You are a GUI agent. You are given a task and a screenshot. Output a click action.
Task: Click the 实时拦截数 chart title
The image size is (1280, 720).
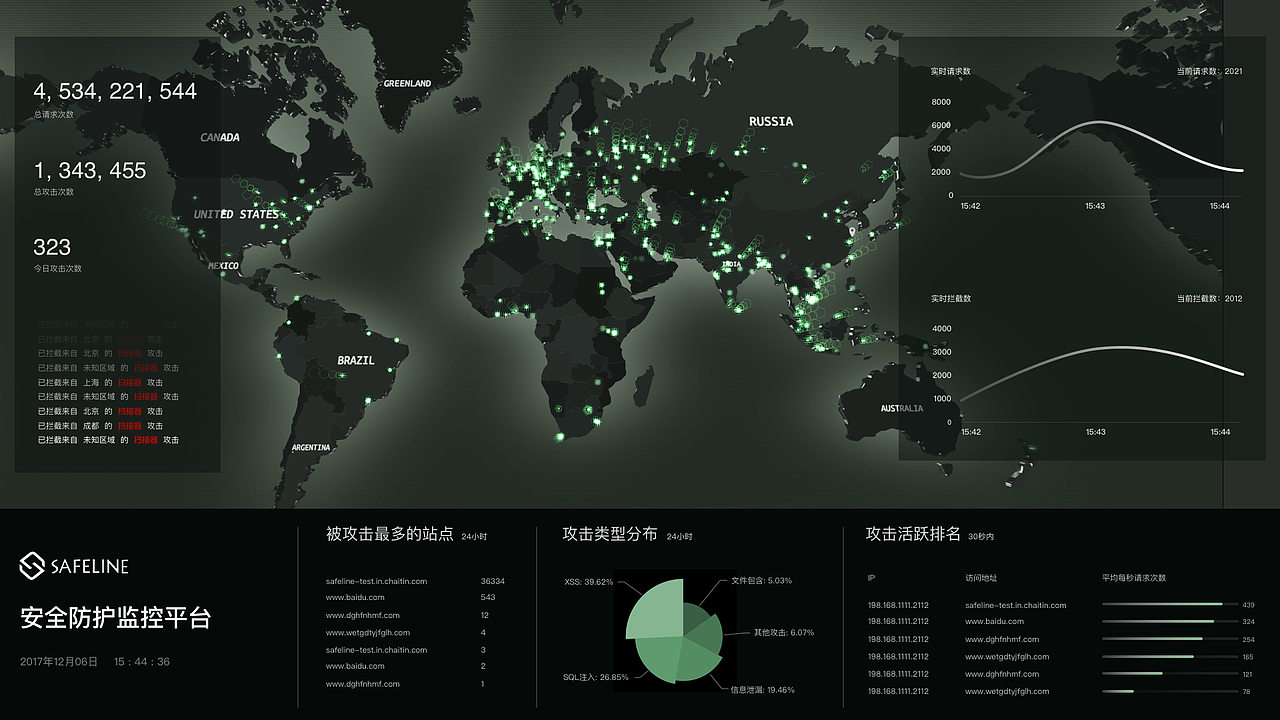coord(950,298)
